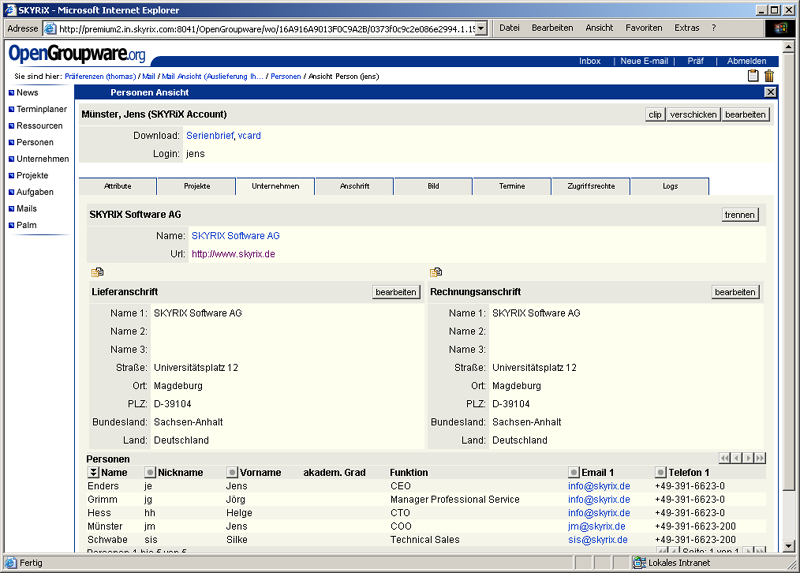
Task: Go to last page of Personen list
Action: (x=760, y=458)
